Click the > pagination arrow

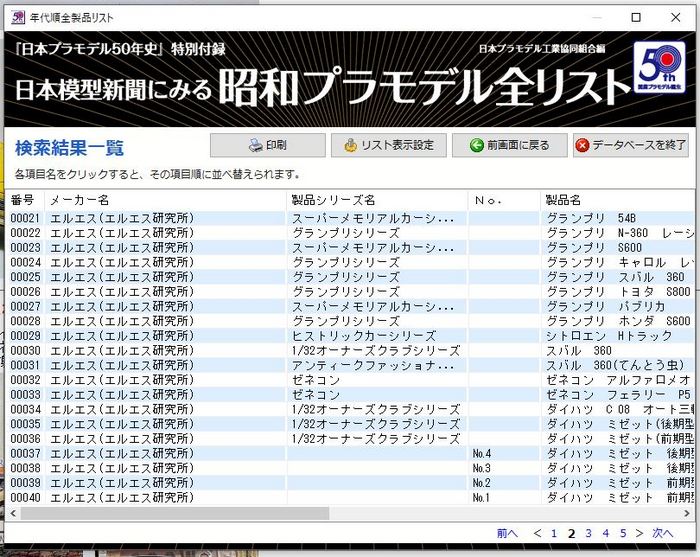pyautogui.click(x=639, y=533)
